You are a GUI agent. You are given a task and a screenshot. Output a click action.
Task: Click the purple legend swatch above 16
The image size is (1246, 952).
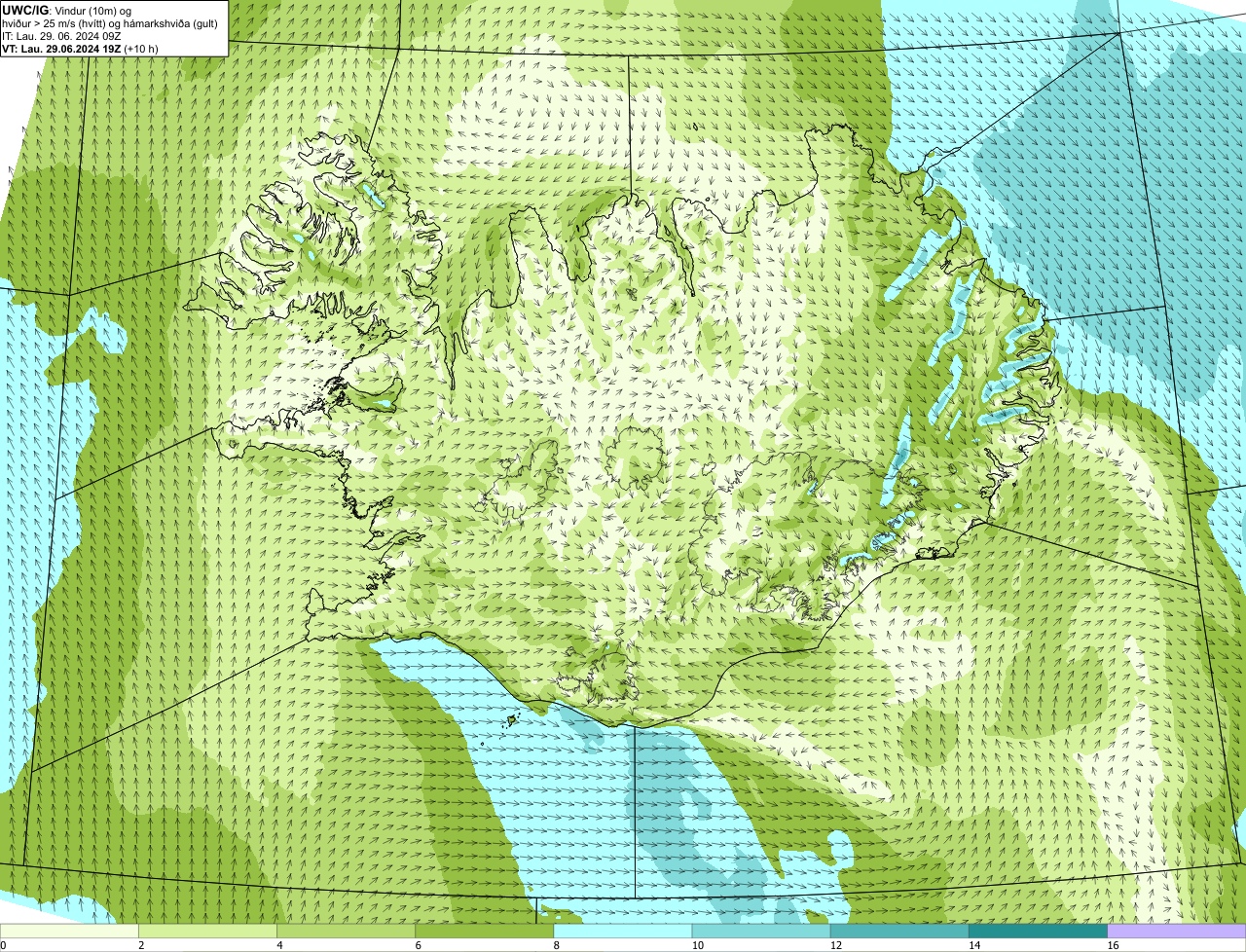[1177, 931]
